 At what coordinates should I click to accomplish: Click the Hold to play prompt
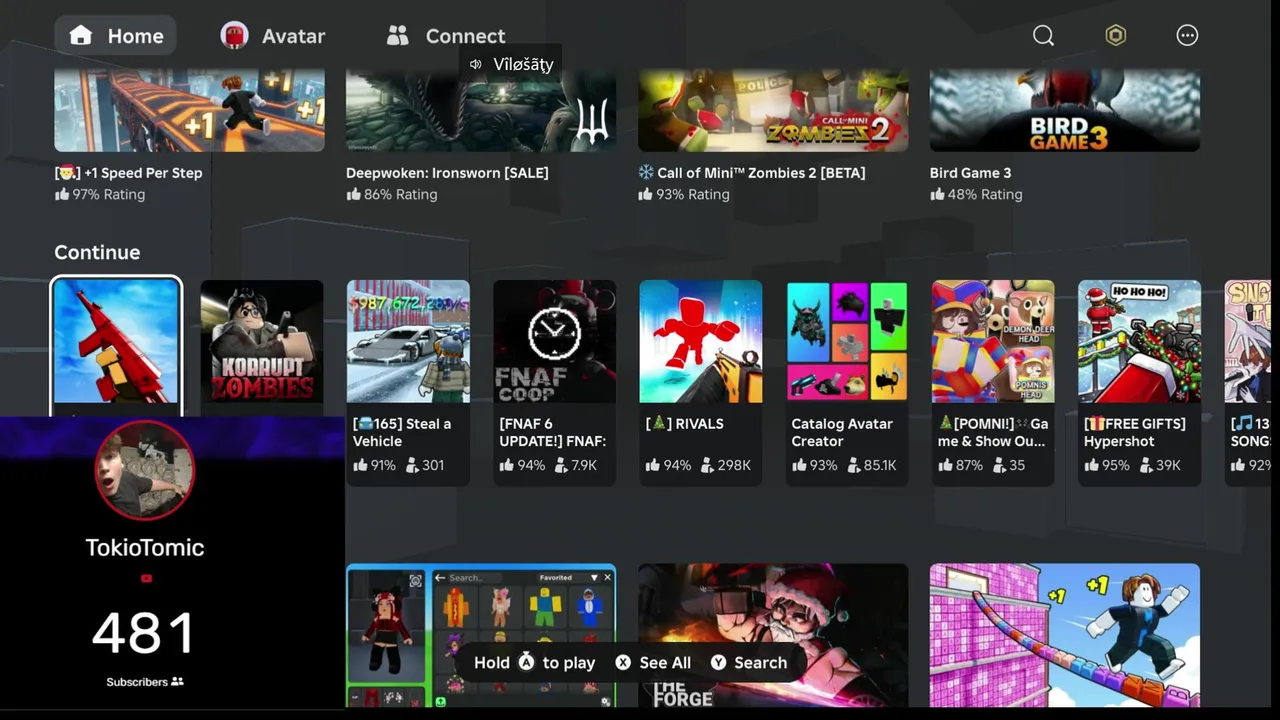[534, 663]
